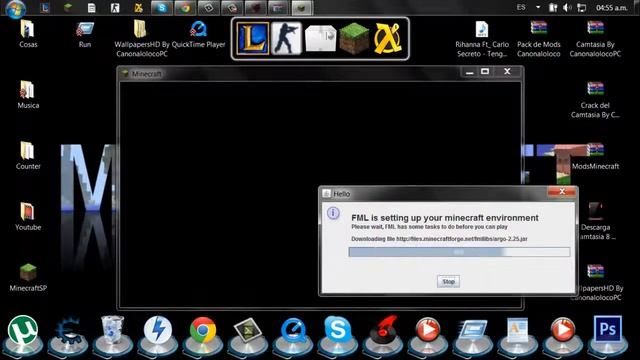Open the Musica folder on the desktop
Screen dimensions: 640x360
(28, 95)
